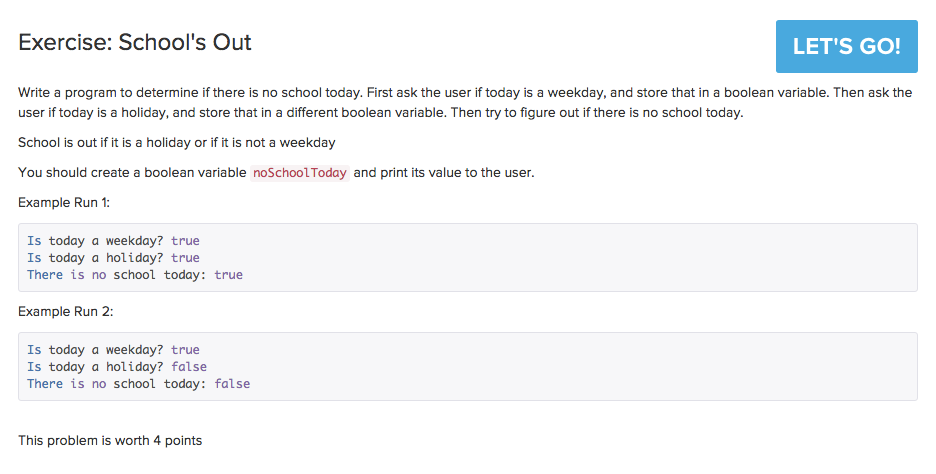Click "Is today a holiday? true" line
936x474 pixels.
coord(113,258)
